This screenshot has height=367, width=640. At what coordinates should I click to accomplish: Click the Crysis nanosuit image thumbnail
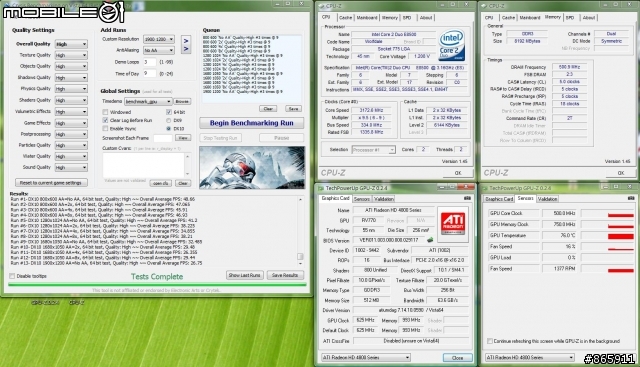[x=252, y=167]
